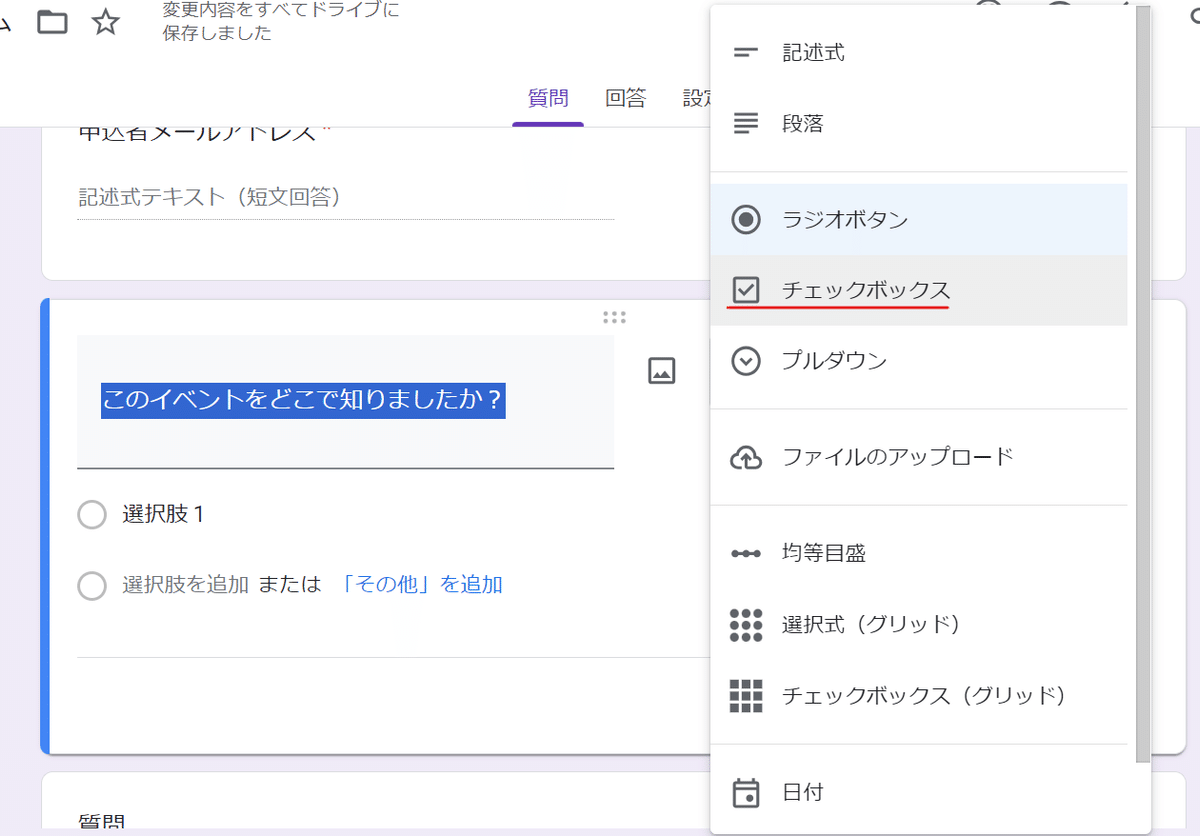Select 段落 paragraph type
1200x836 pixels.
(919, 124)
